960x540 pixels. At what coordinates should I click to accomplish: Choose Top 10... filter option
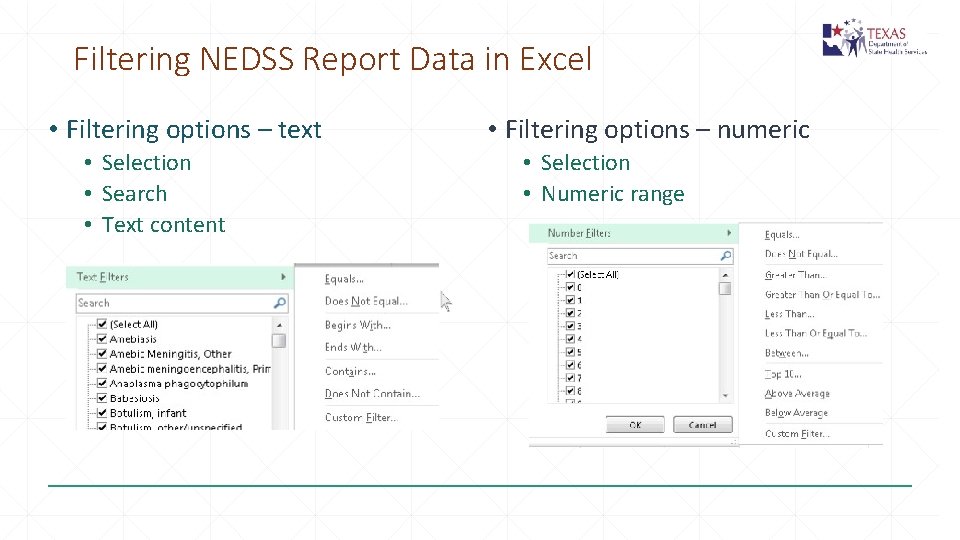tap(783, 374)
